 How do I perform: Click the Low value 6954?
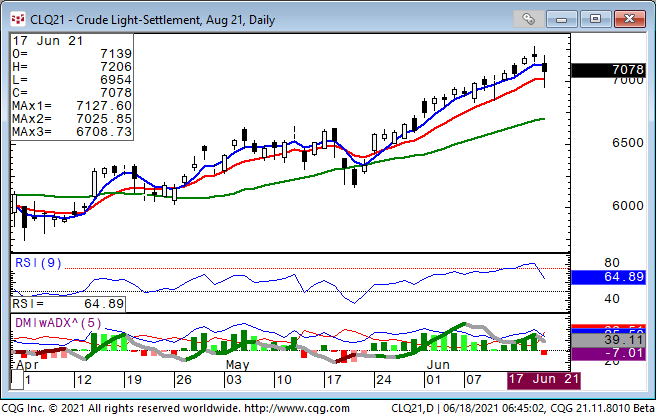tap(116, 80)
